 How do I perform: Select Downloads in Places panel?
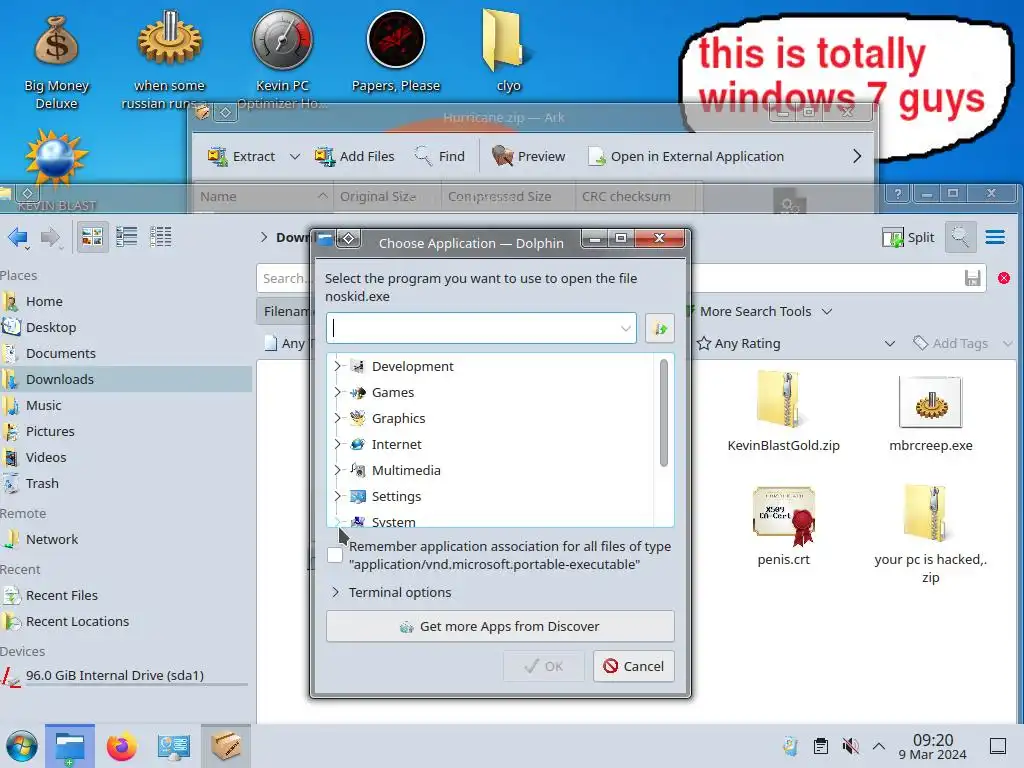(126, 379)
